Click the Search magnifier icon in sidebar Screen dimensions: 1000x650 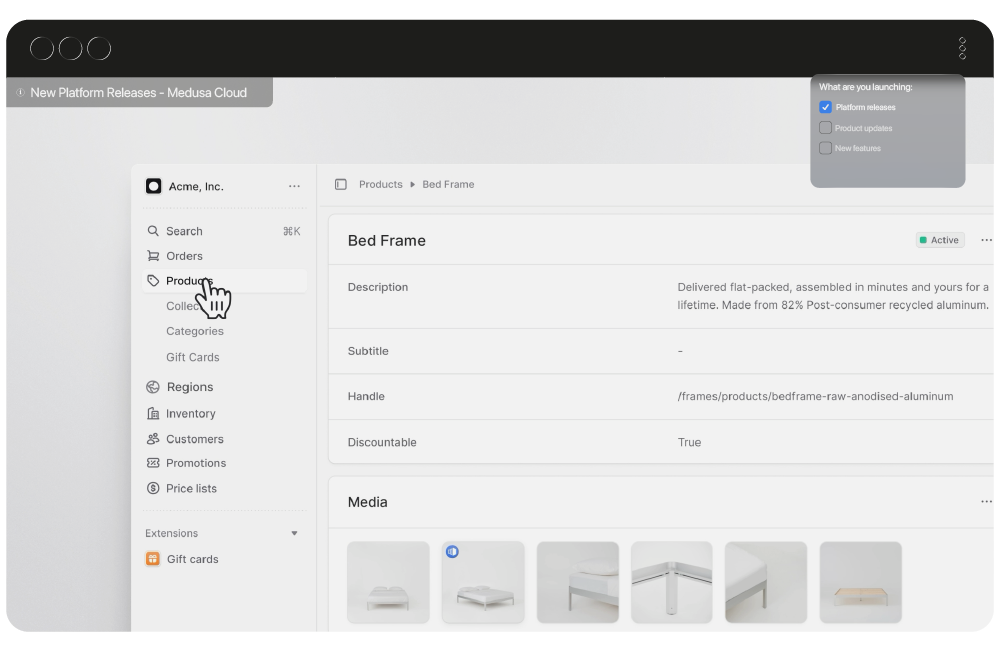(153, 231)
